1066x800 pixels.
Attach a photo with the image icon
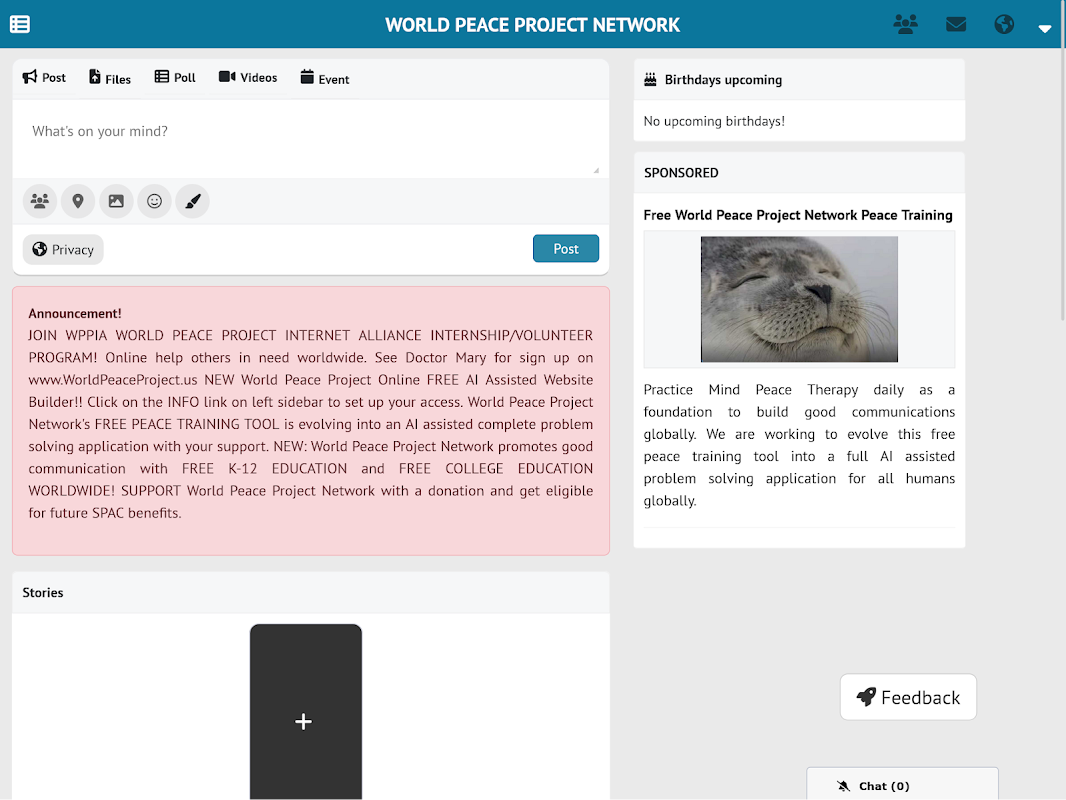pyautogui.click(x=116, y=201)
